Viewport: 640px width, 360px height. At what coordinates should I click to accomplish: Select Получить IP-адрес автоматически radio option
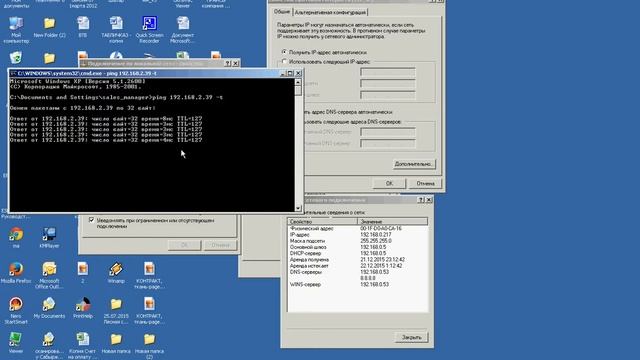tap(284, 52)
